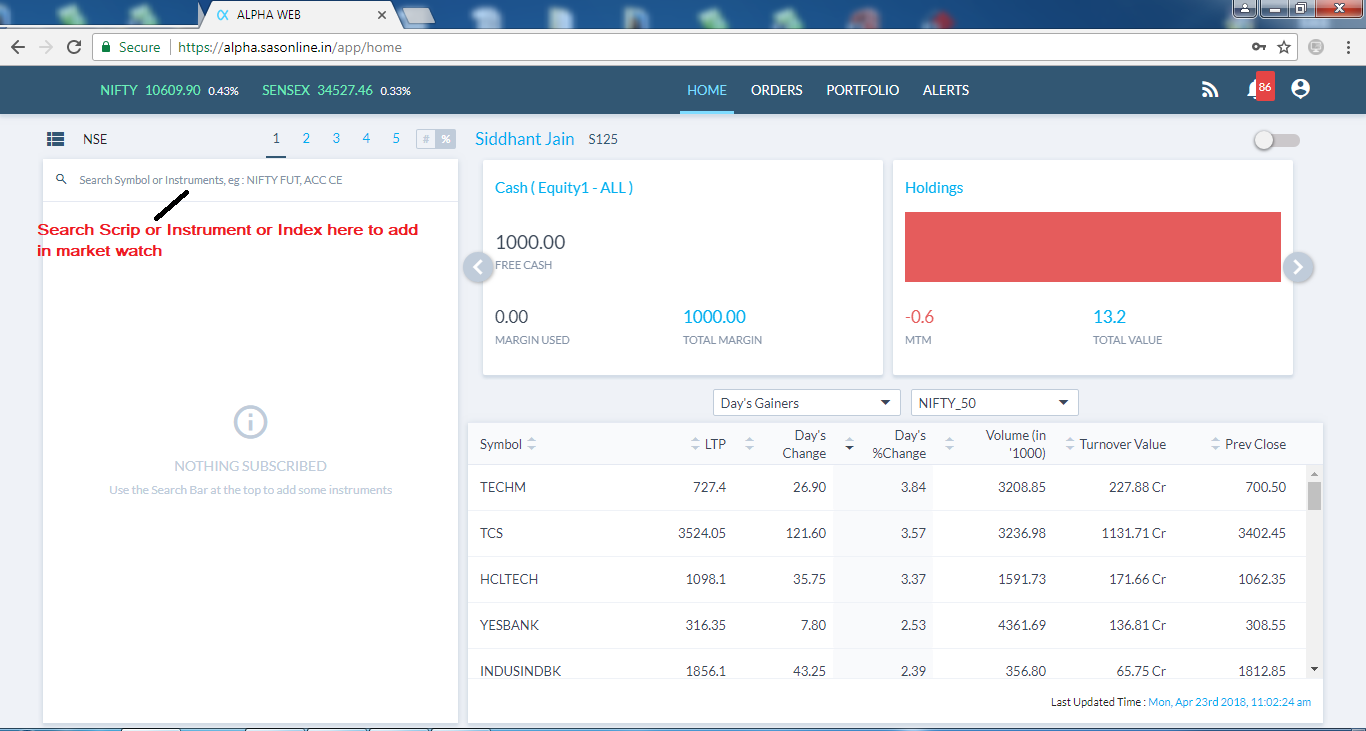The image size is (1366, 731).
Task: Click the red holdings bar
Action: coord(1093,246)
